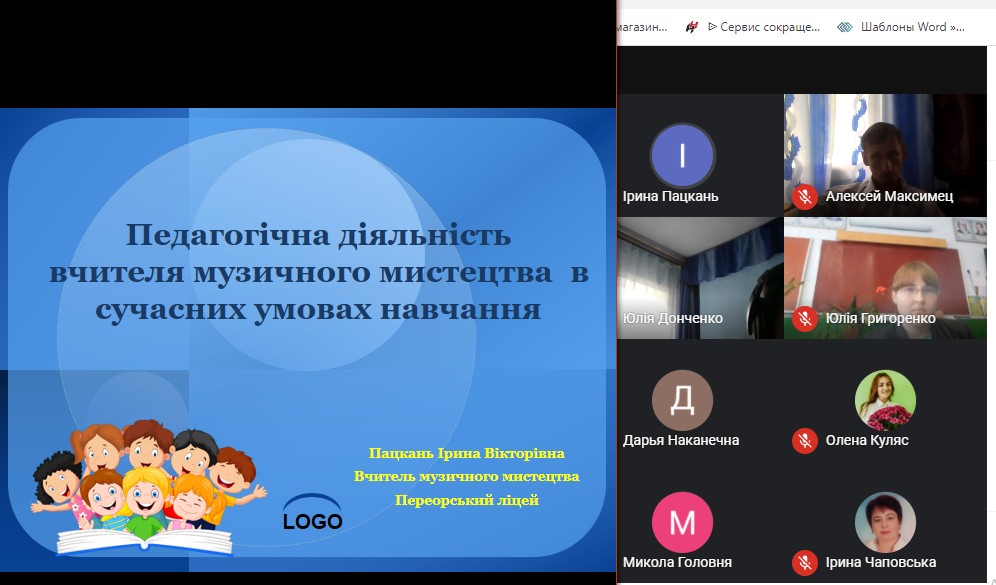Viewport: 996px width, 585px height.
Task: Click Ірина Чаповська's profile photo
Action: click(885, 523)
